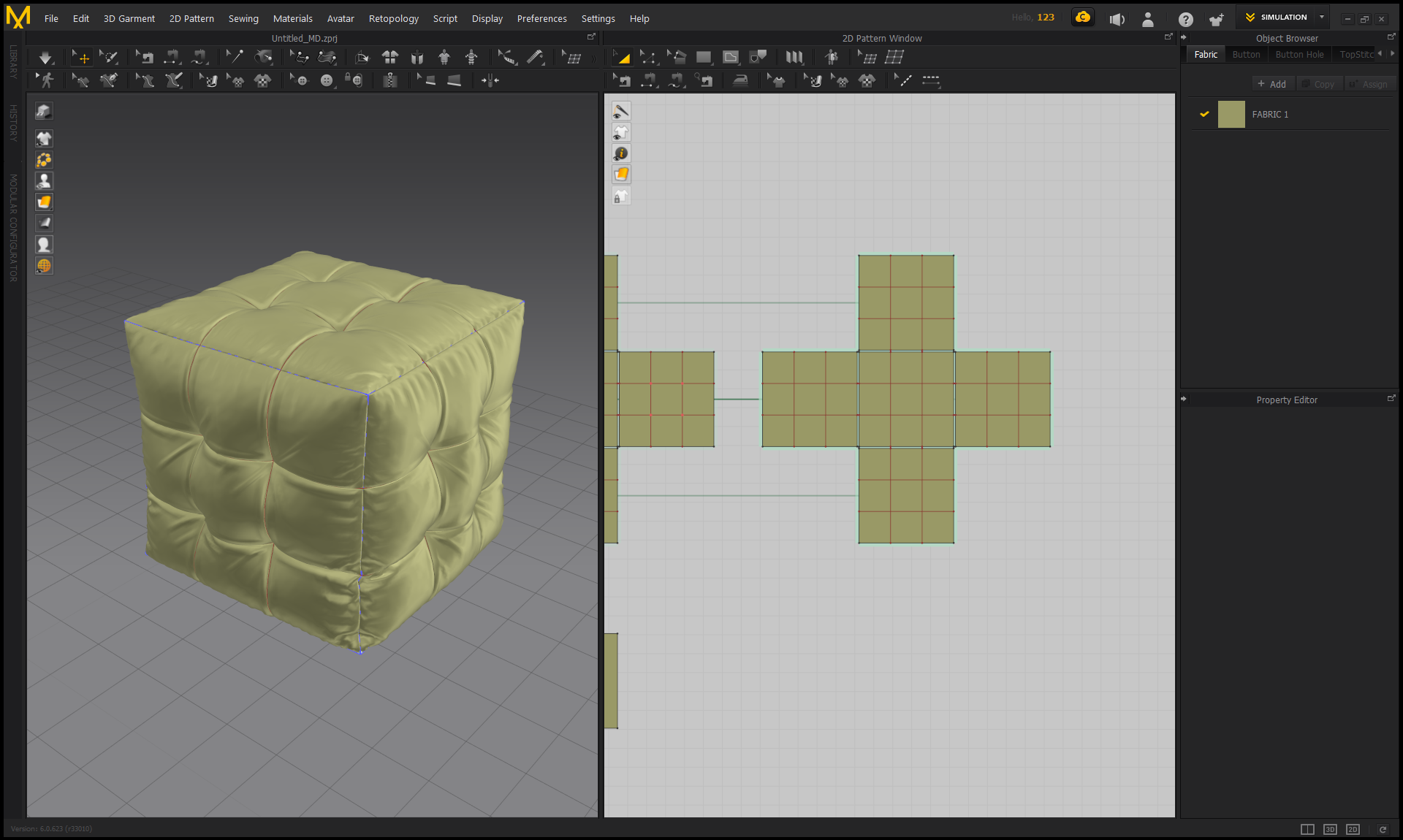Viewport: 1403px width, 840px height.
Task: Collapse the Property Editor panel arrow
Action: click(x=1184, y=400)
